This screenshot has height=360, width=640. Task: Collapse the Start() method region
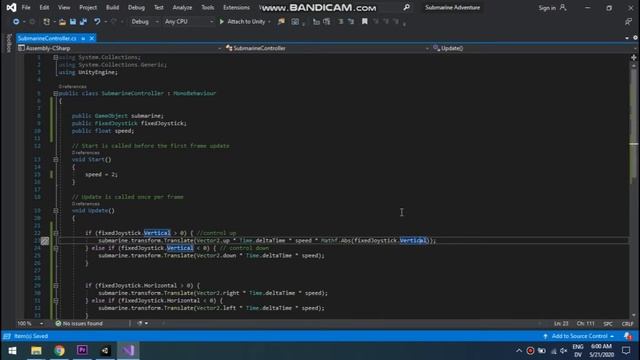tap(56, 160)
